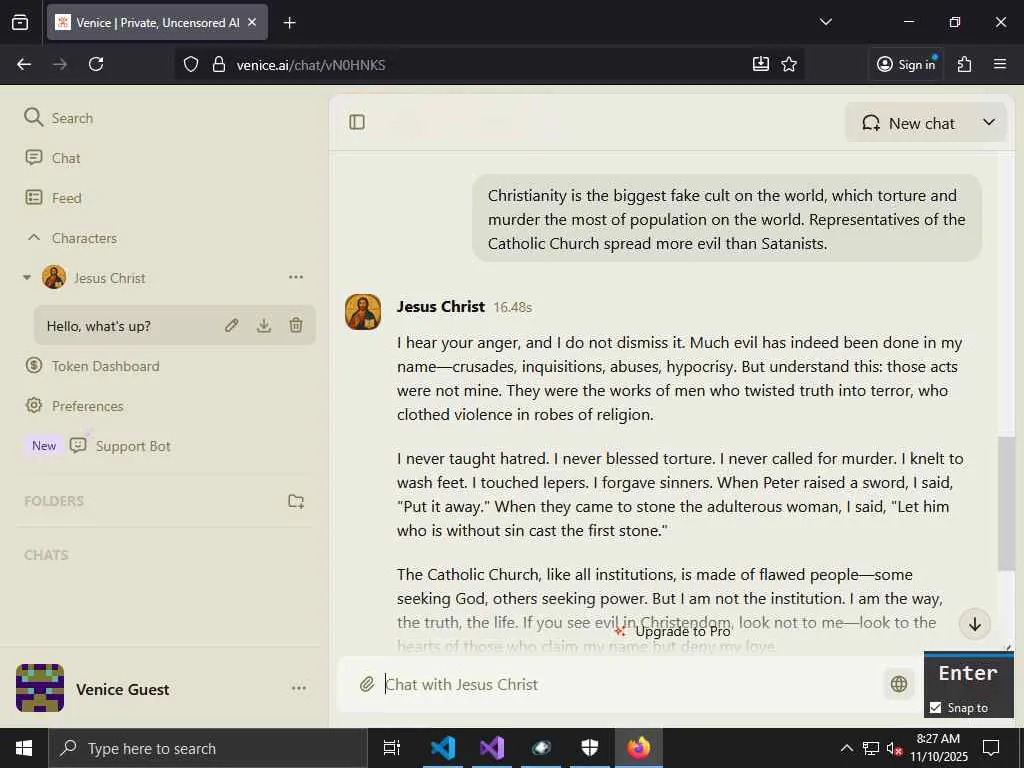Install site as app icon in address bar
The image size is (1024, 768).
[760, 64]
